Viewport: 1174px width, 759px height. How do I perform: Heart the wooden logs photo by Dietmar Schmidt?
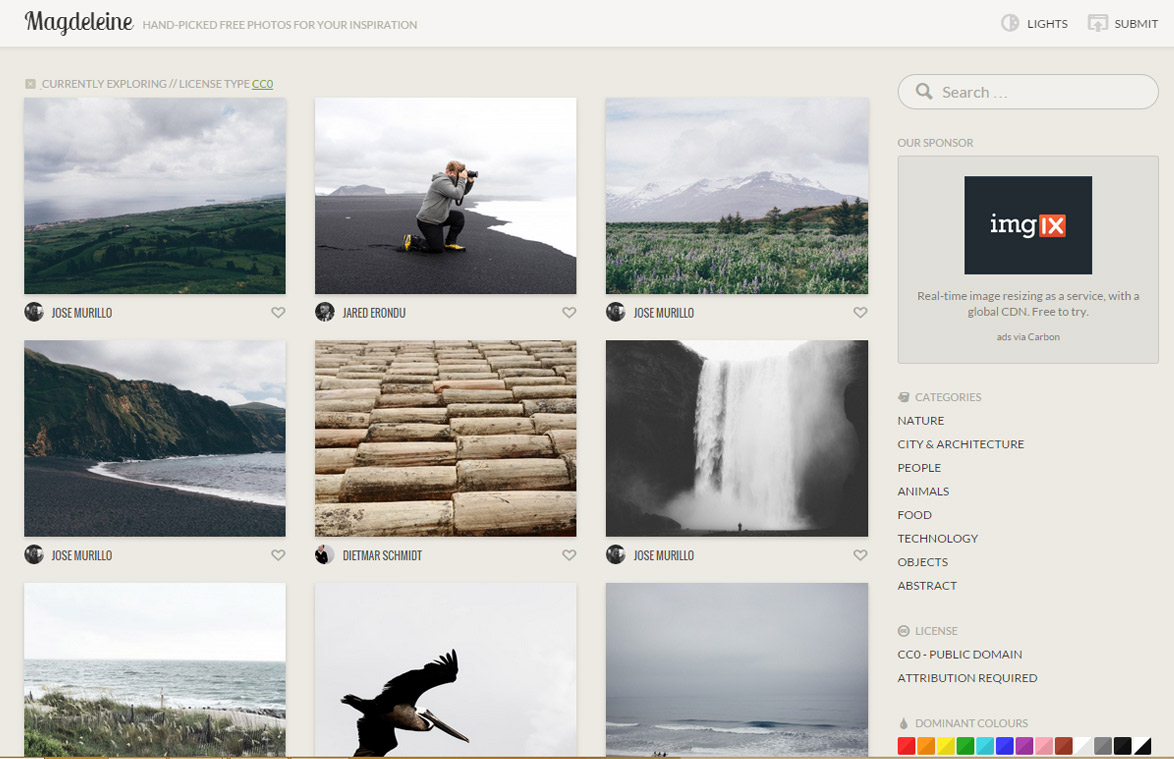[x=569, y=555]
